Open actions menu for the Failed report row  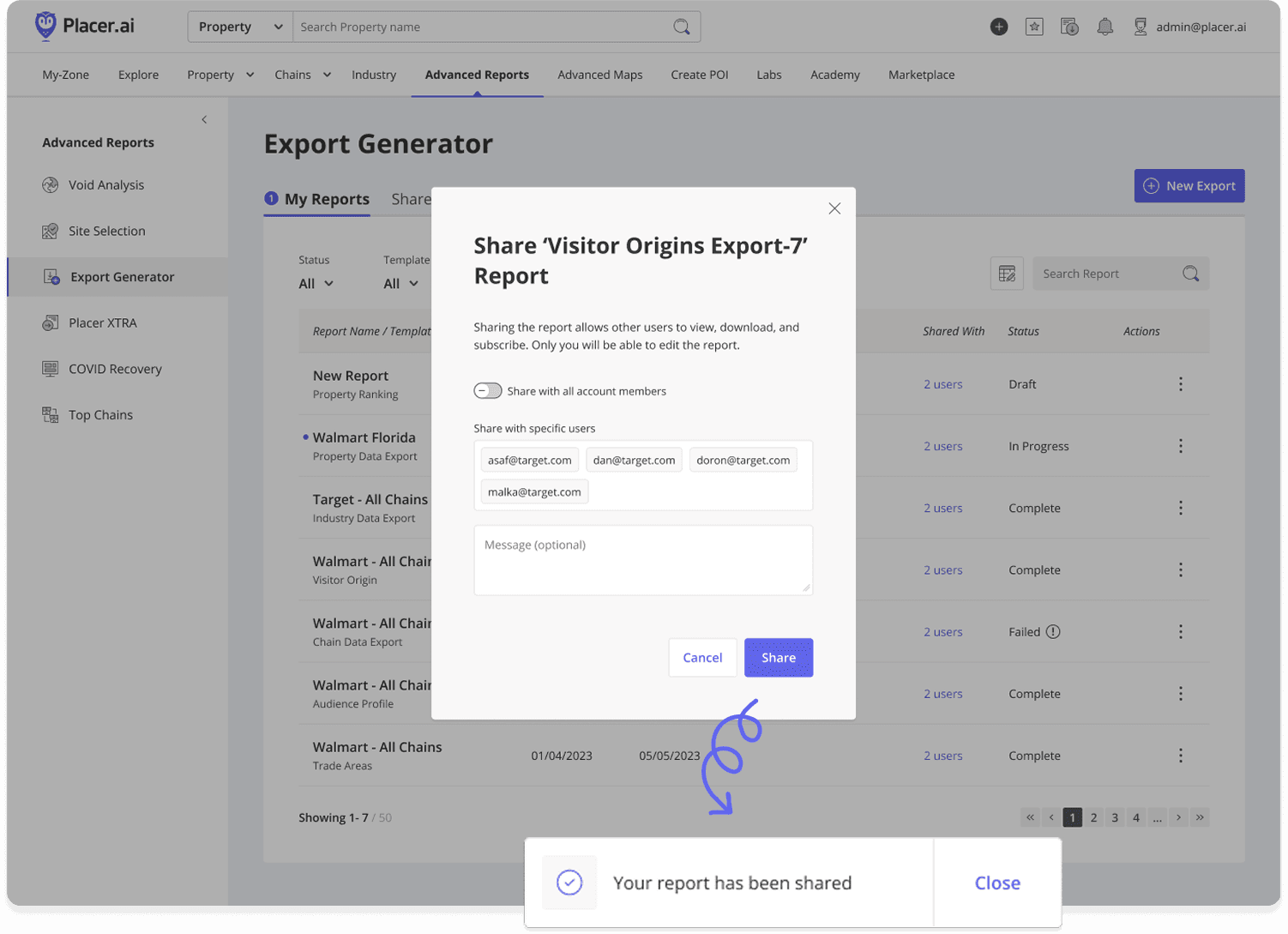(1181, 631)
